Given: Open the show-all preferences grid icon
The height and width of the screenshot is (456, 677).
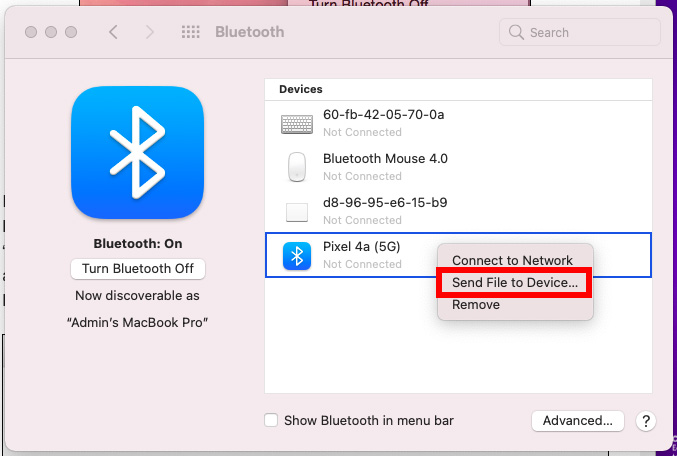Looking at the screenshot, I should tap(190, 32).
